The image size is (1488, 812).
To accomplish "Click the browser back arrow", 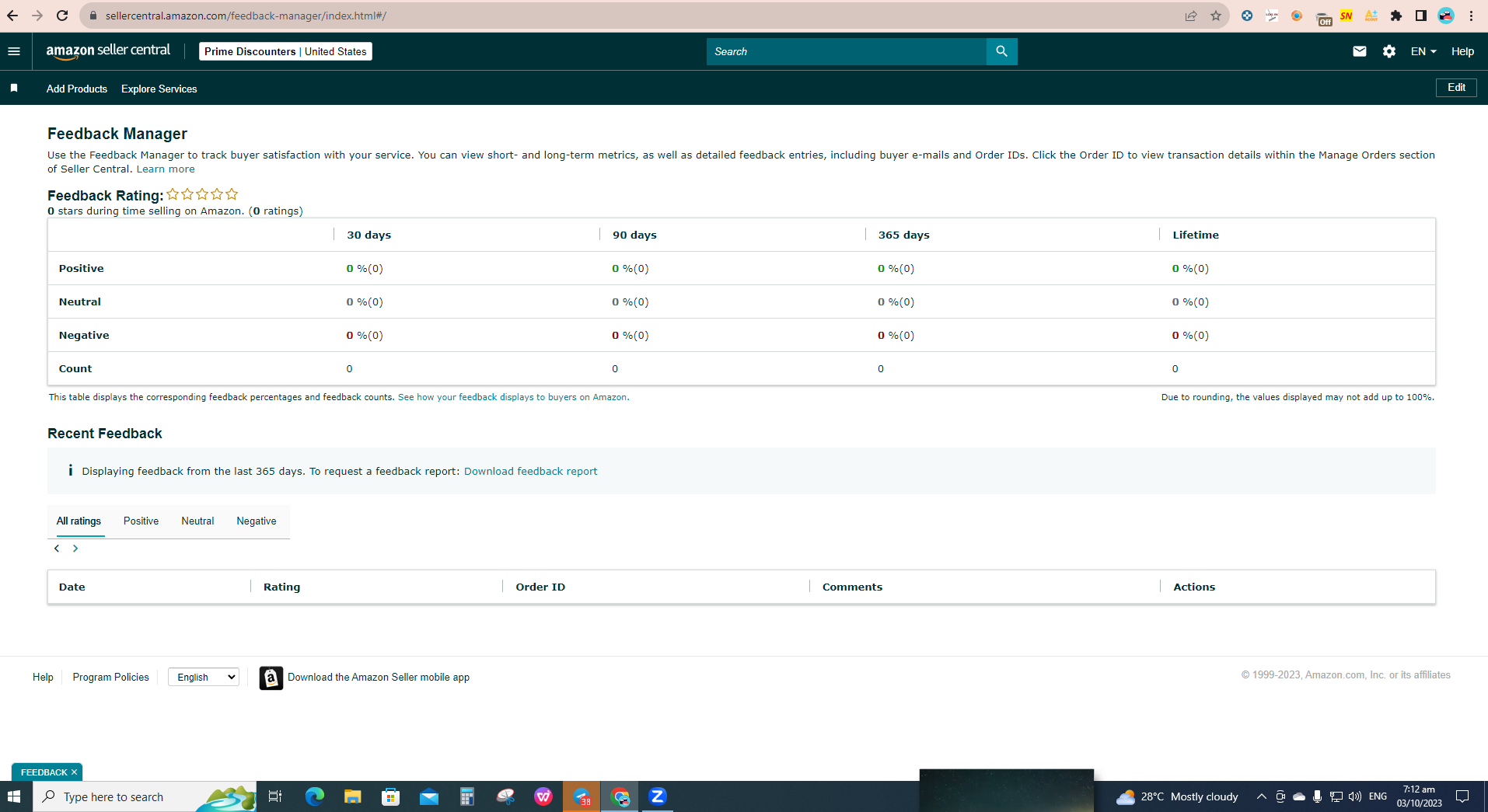I will tap(12, 16).
